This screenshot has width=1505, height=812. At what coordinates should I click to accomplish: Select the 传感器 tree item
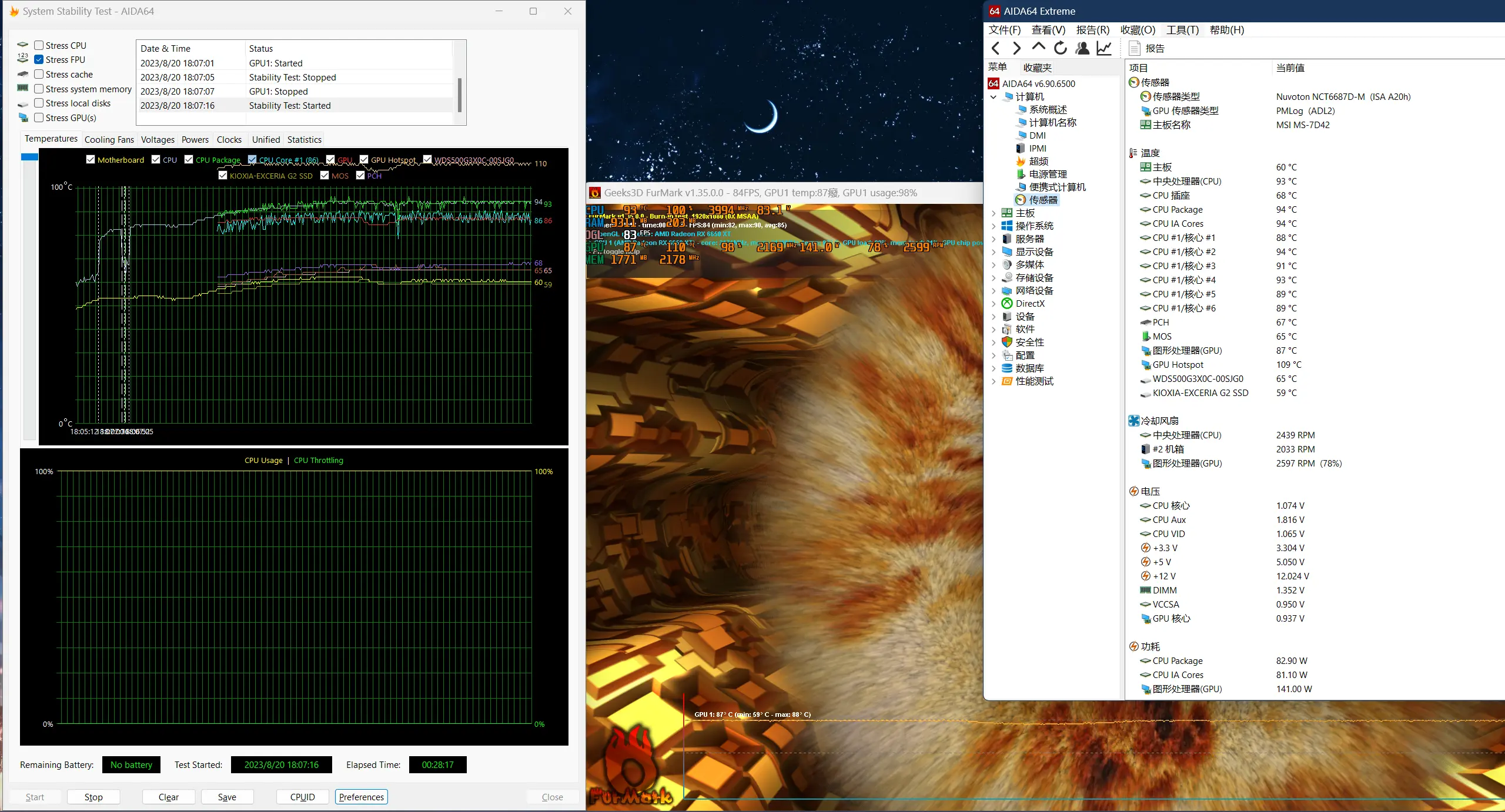1043,200
